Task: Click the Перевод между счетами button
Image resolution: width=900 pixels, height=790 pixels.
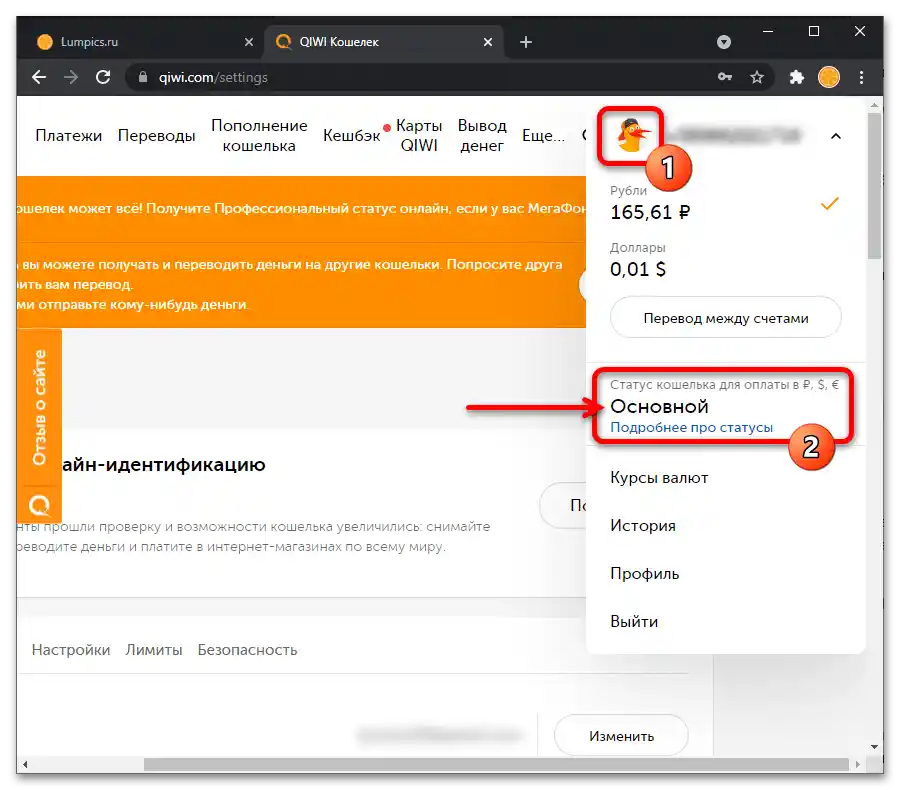Action: click(x=726, y=317)
